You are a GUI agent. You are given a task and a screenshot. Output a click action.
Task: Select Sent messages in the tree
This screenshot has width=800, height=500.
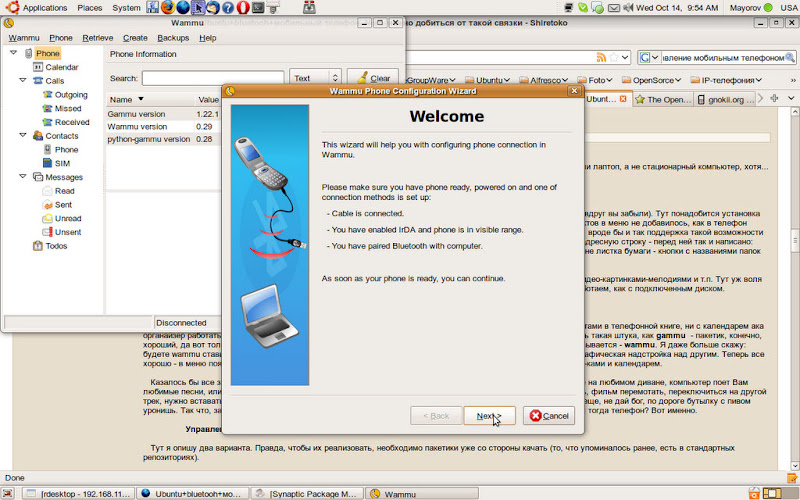63,205
